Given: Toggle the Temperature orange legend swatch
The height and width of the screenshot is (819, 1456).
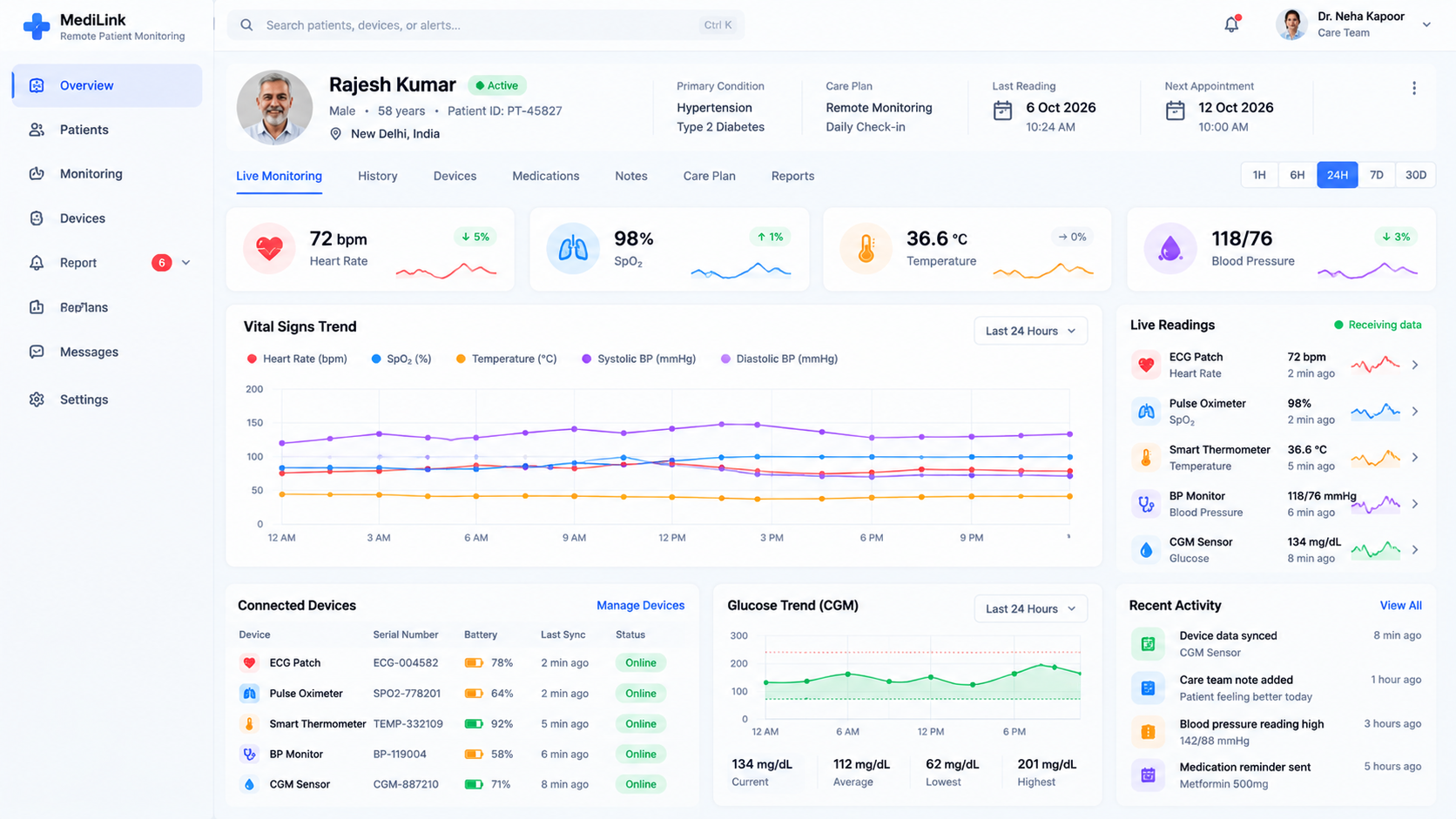Looking at the screenshot, I should point(461,359).
